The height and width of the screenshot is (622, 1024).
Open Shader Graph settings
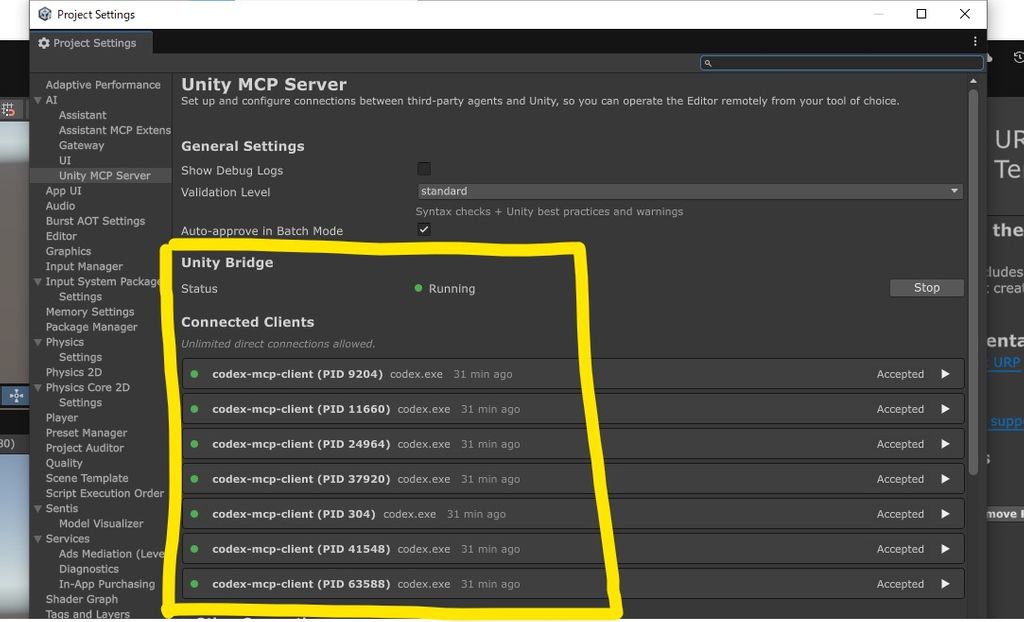point(82,599)
